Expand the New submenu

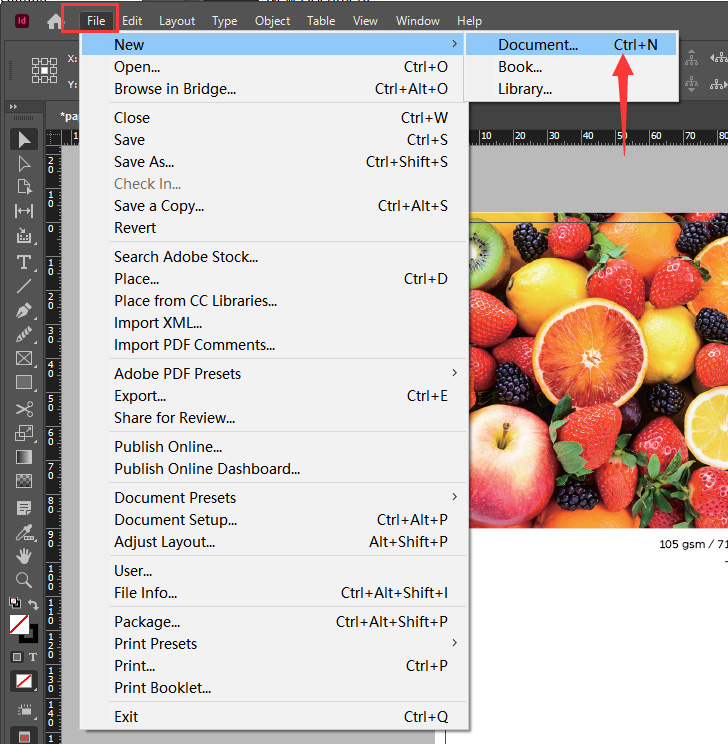272,45
